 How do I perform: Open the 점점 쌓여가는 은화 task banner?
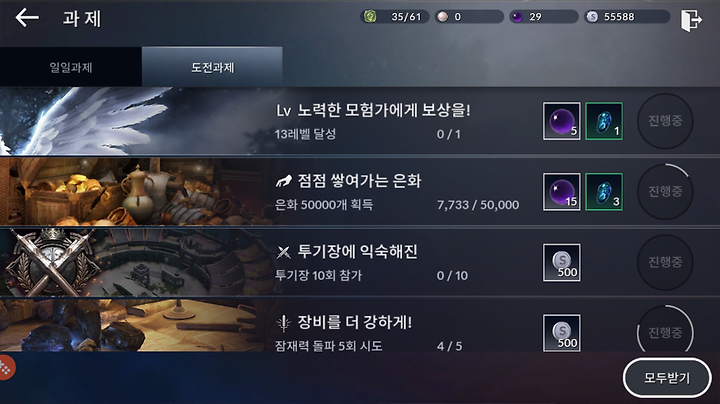pyautogui.click(x=360, y=192)
